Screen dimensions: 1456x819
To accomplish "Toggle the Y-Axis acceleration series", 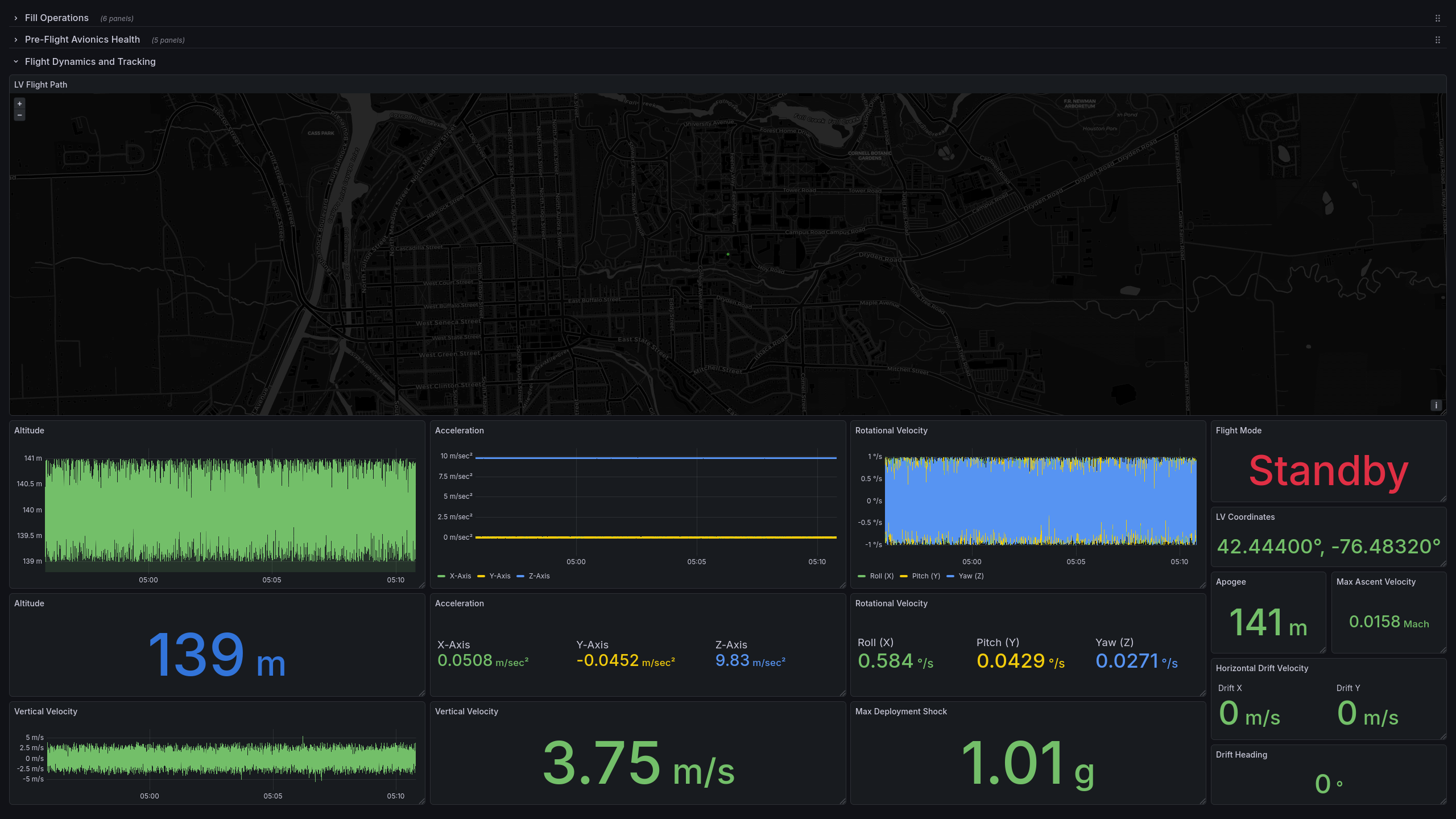I will [499, 576].
